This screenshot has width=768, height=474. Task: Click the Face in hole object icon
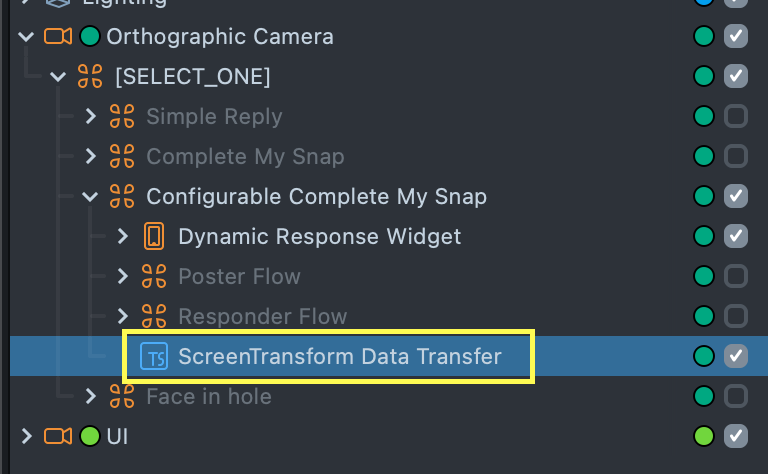point(122,397)
